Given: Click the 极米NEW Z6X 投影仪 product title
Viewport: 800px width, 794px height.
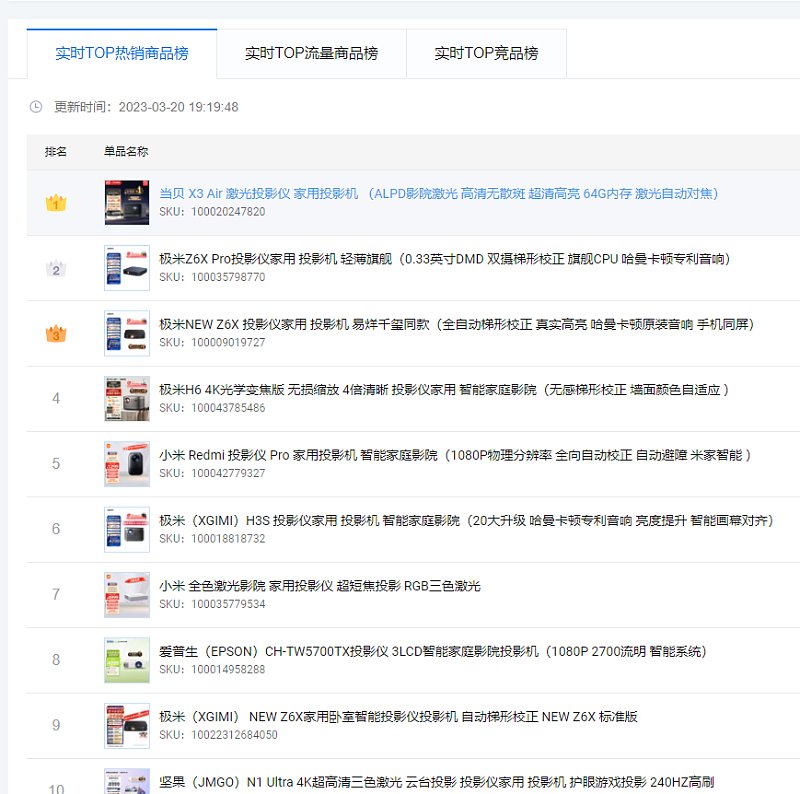Looking at the screenshot, I should pos(456,325).
